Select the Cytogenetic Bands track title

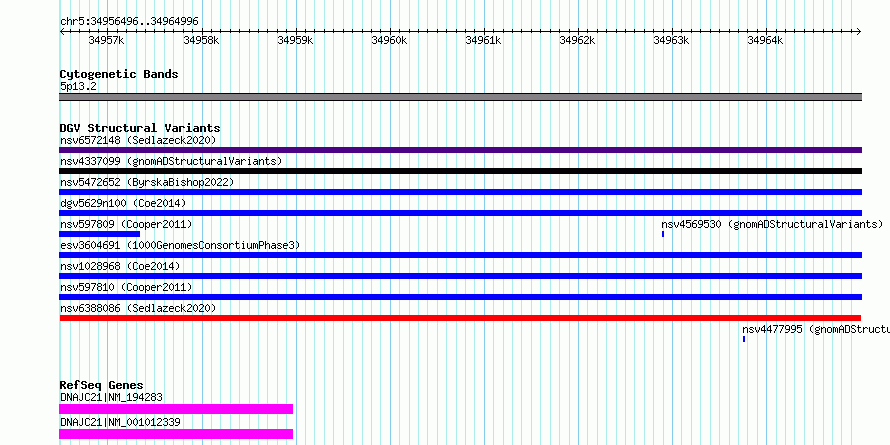119,74
